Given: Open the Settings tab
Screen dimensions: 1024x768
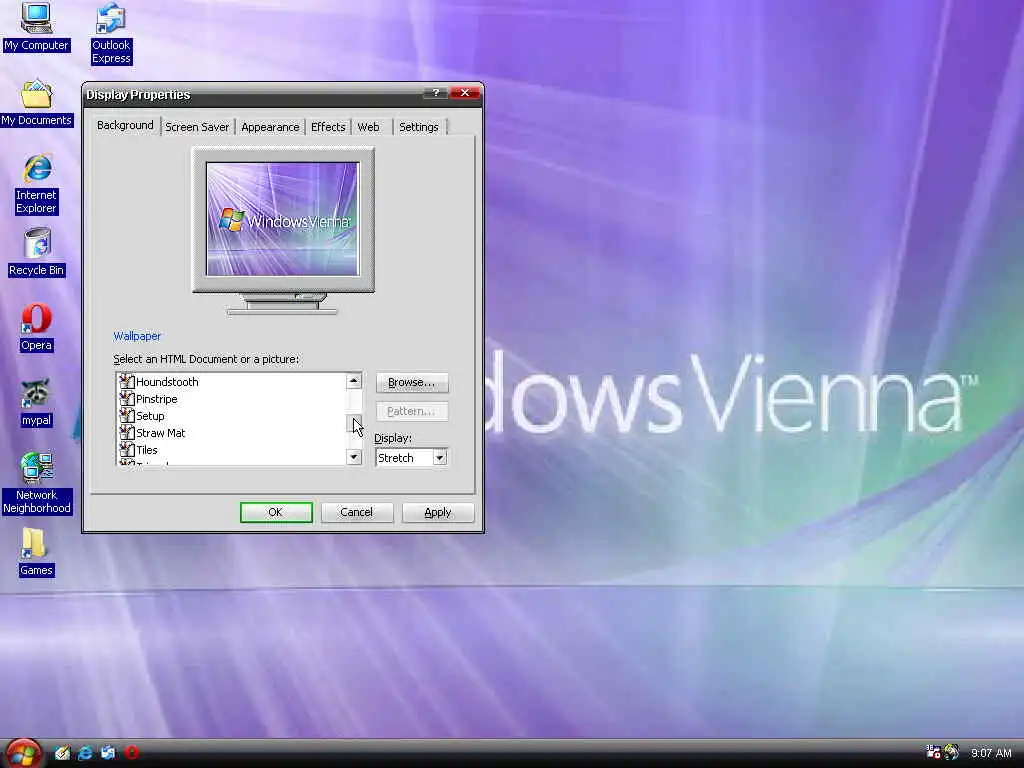Looking at the screenshot, I should (x=419, y=127).
